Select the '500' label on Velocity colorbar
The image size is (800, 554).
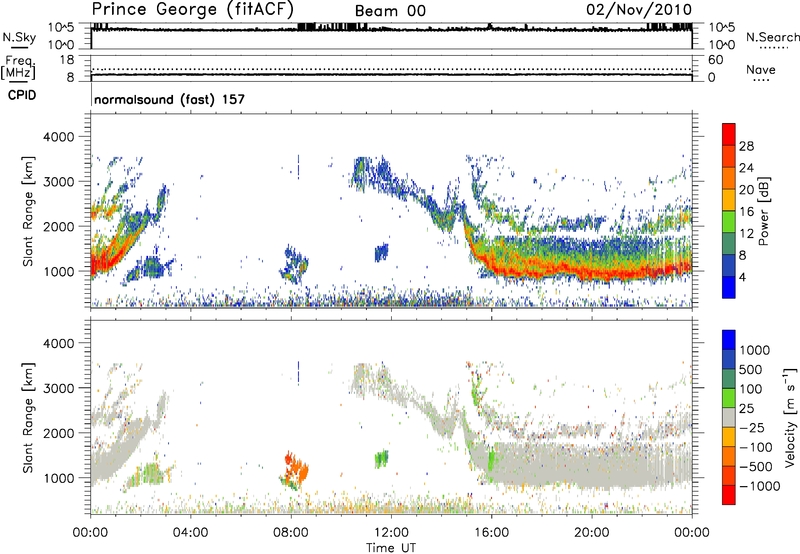752,369
